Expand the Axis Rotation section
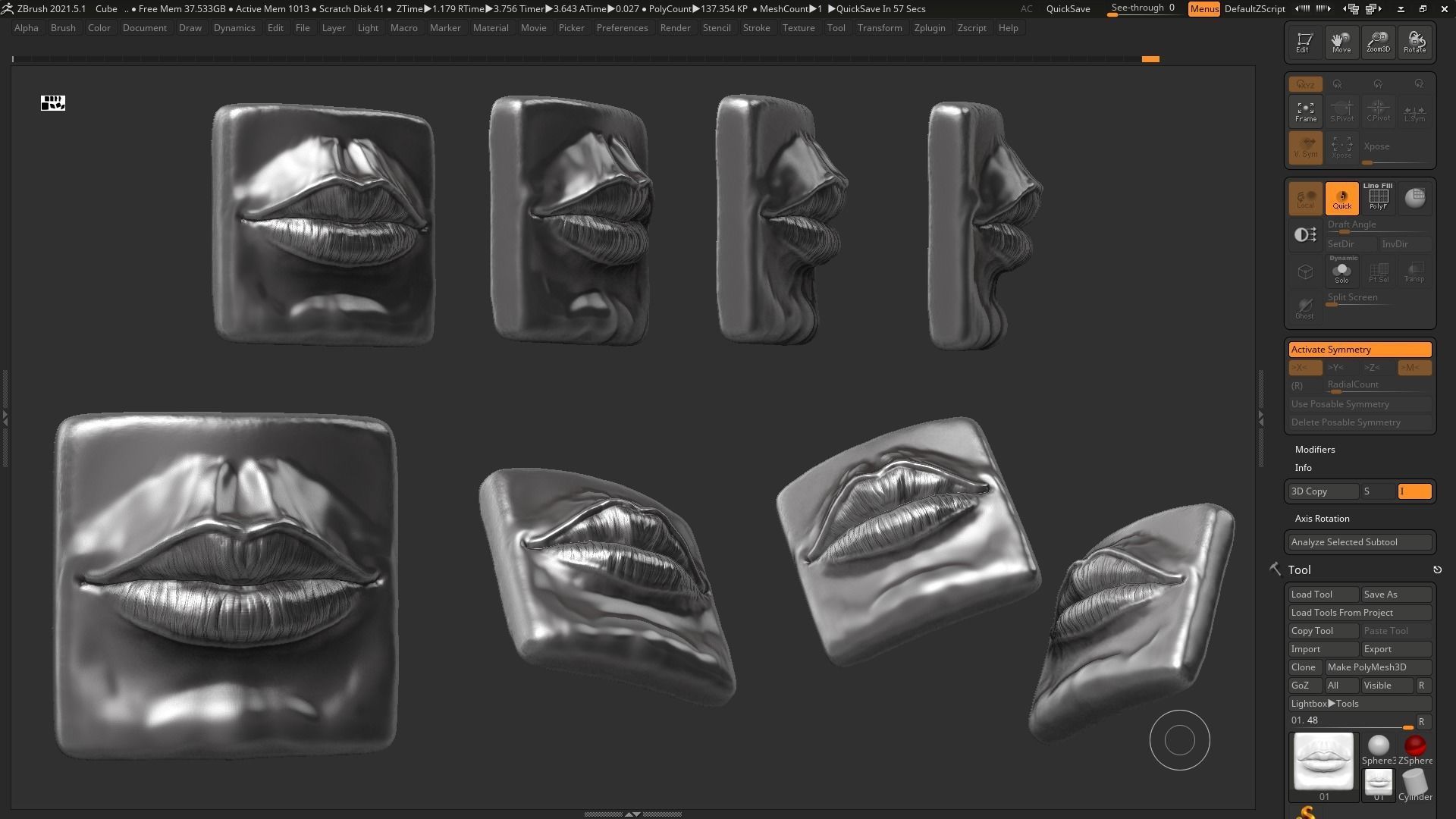 (1322, 519)
